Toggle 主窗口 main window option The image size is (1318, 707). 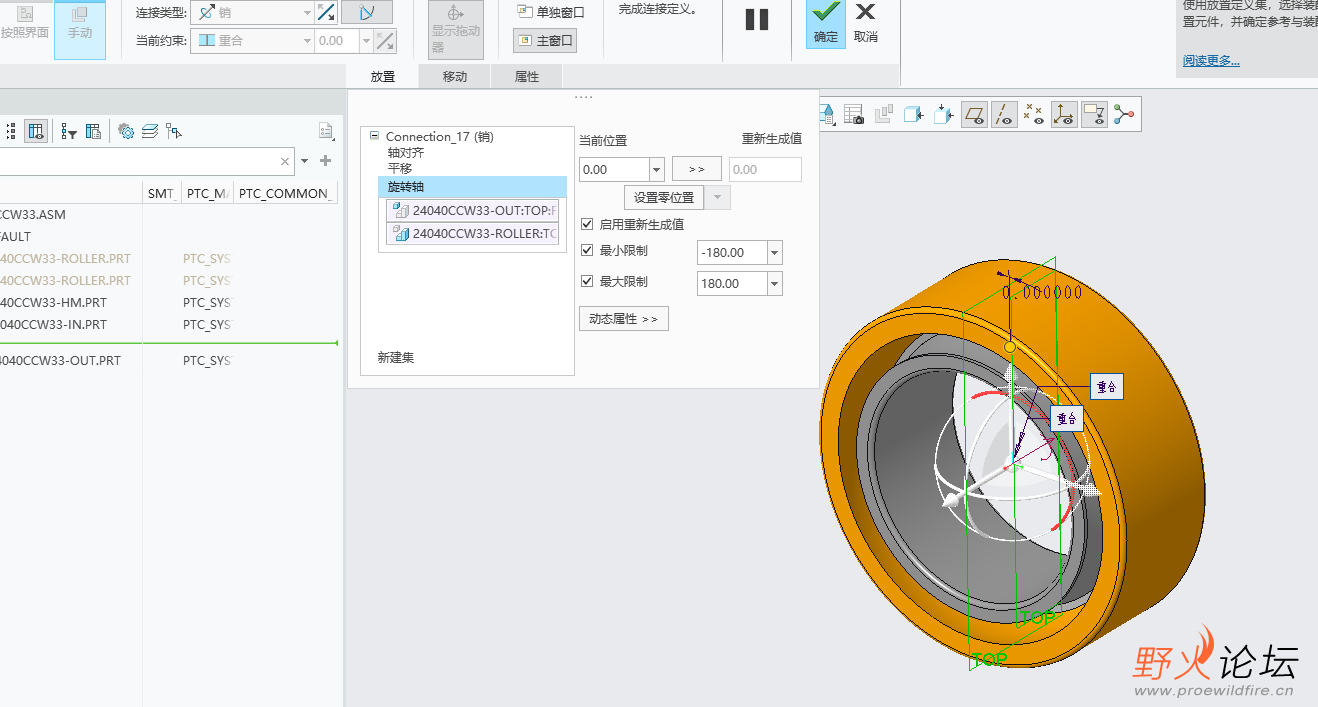[x=545, y=41]
